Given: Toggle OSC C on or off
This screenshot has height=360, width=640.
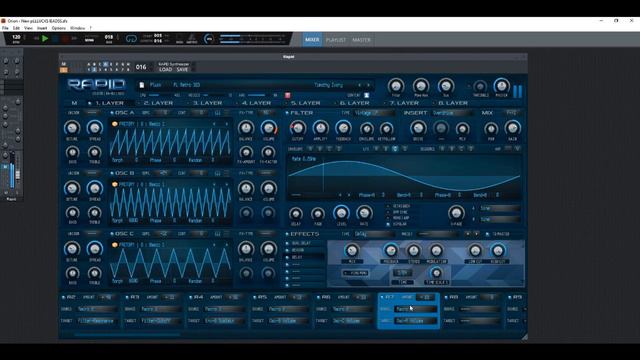Looking at the screenshot, I should coord(112,234).
